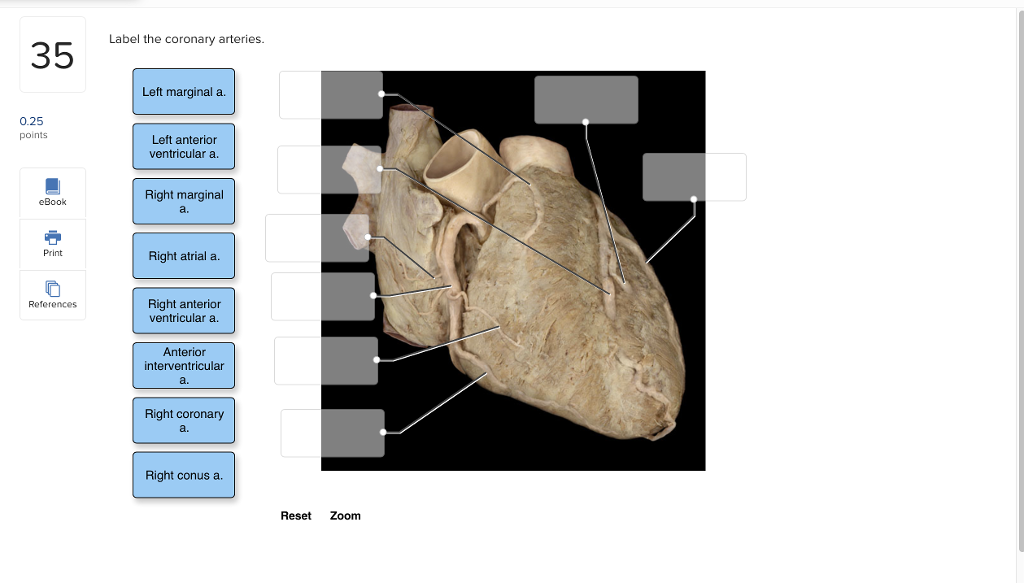The height and width of the screenshot is (583, 1024).
Task: Click the Reset link below the image
Action: point(296,515)
